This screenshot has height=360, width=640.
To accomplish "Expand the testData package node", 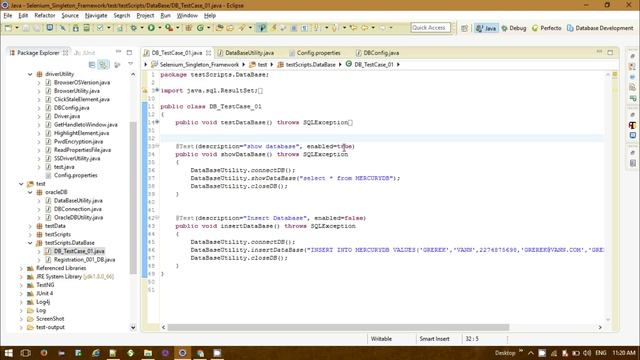I will [x=30, y=226].
